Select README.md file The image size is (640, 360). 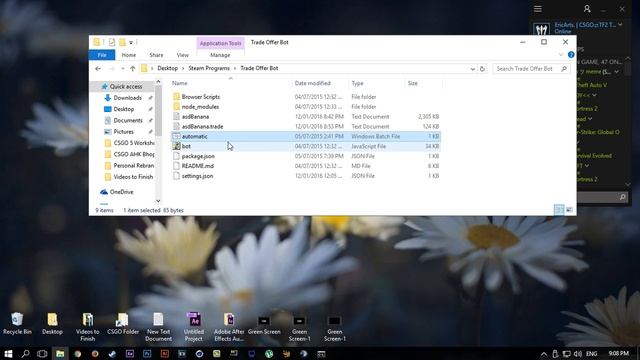pos(198,166)
